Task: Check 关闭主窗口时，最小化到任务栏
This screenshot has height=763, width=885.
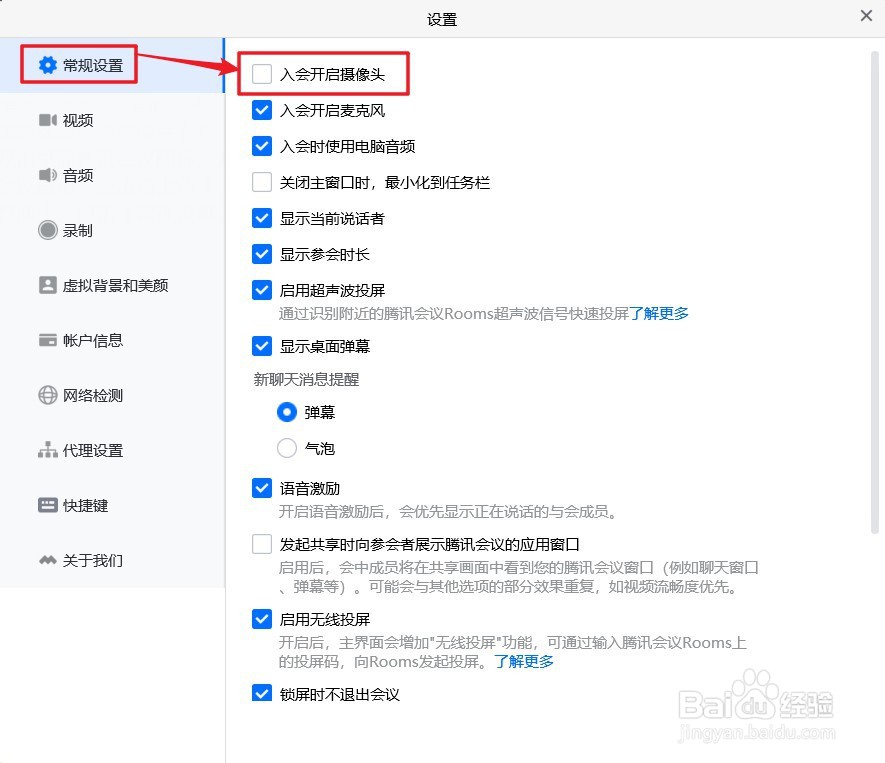Action: click(x=262, y=182)
